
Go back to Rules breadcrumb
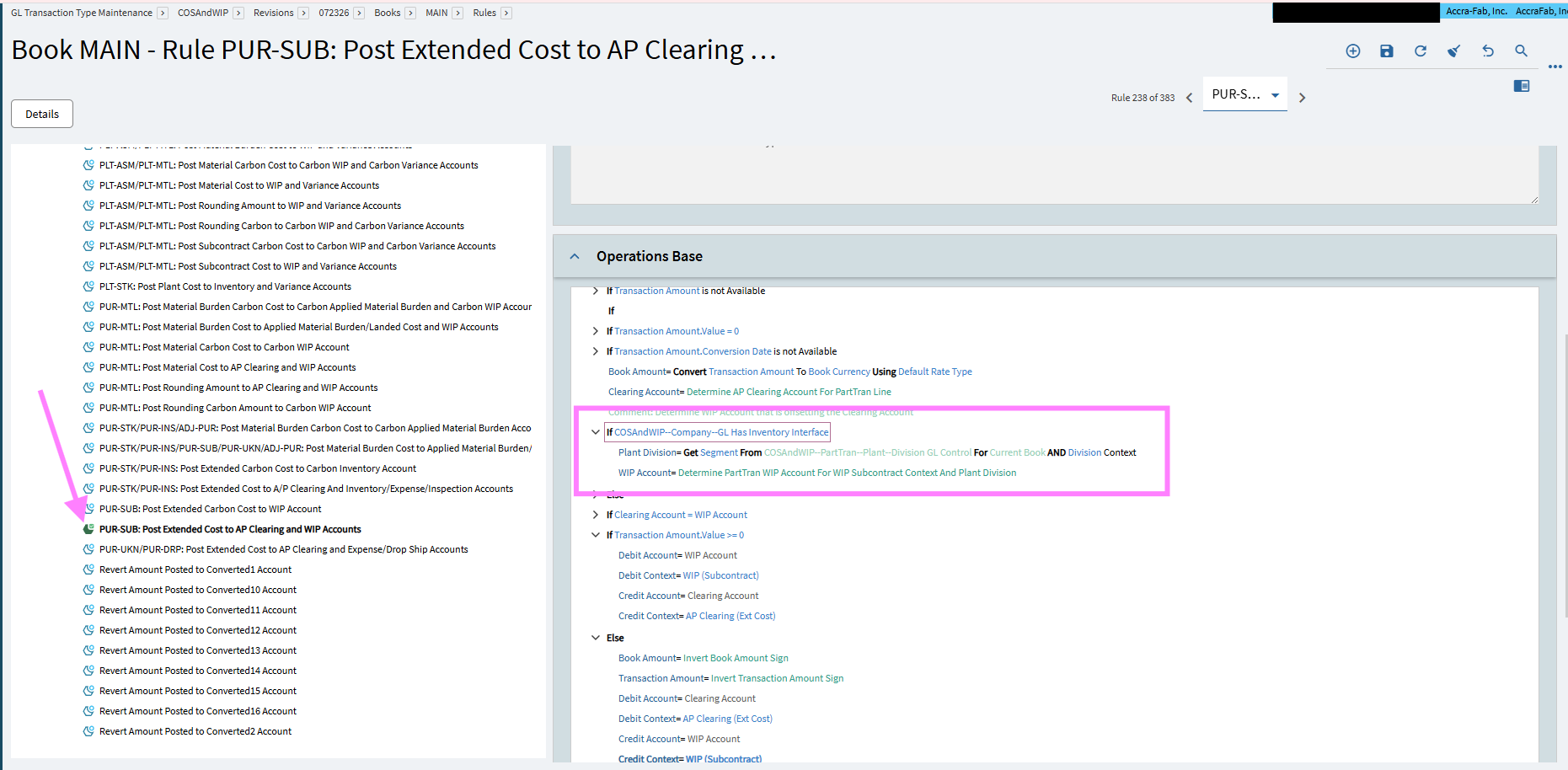484,13
